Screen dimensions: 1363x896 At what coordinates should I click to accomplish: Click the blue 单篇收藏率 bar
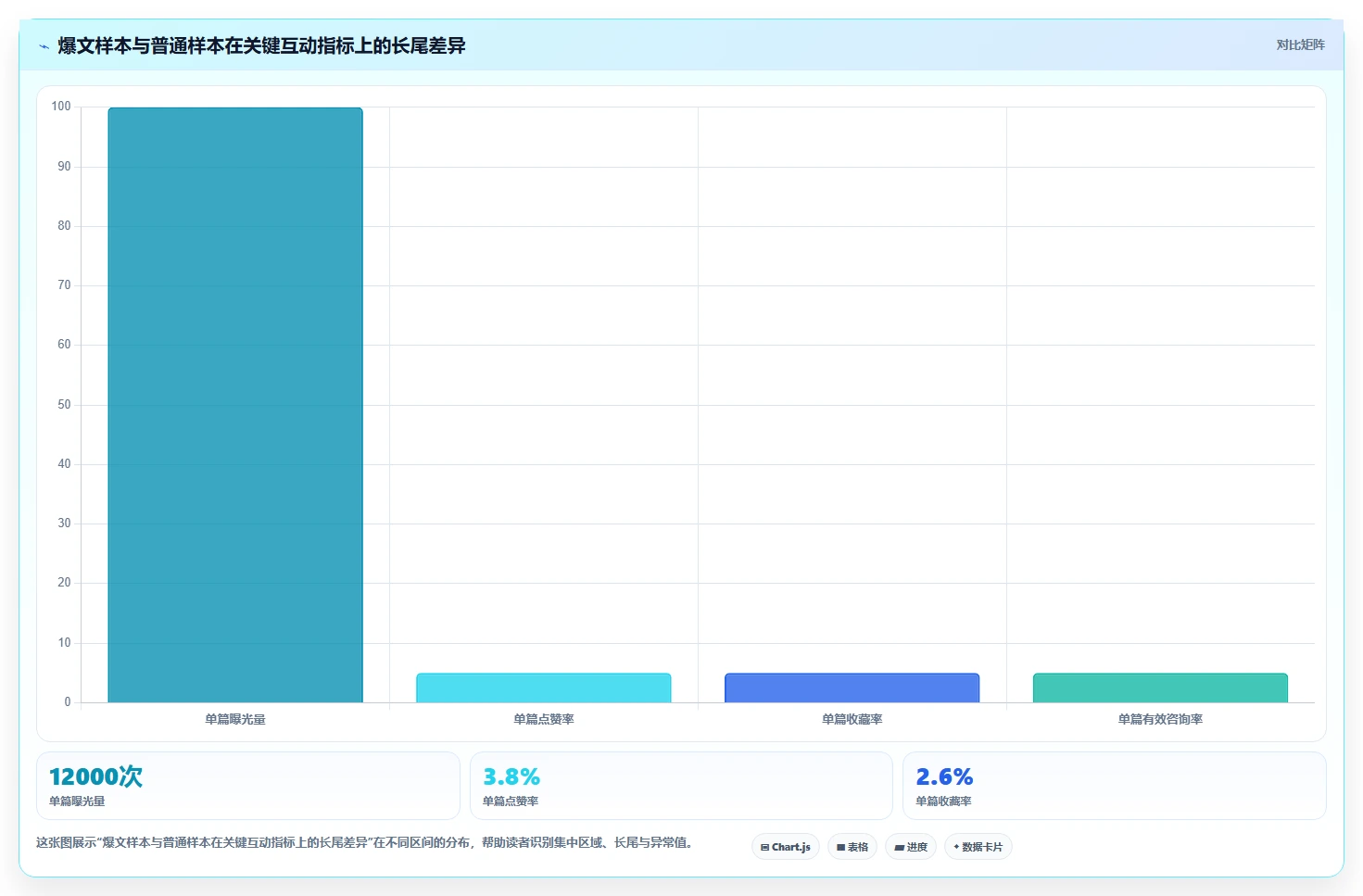(852, 688)
